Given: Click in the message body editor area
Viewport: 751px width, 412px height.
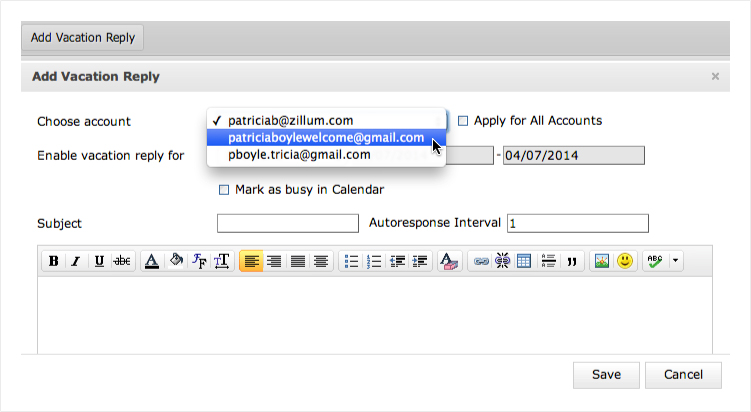Looking at the screenshot, I should [375, 315].
